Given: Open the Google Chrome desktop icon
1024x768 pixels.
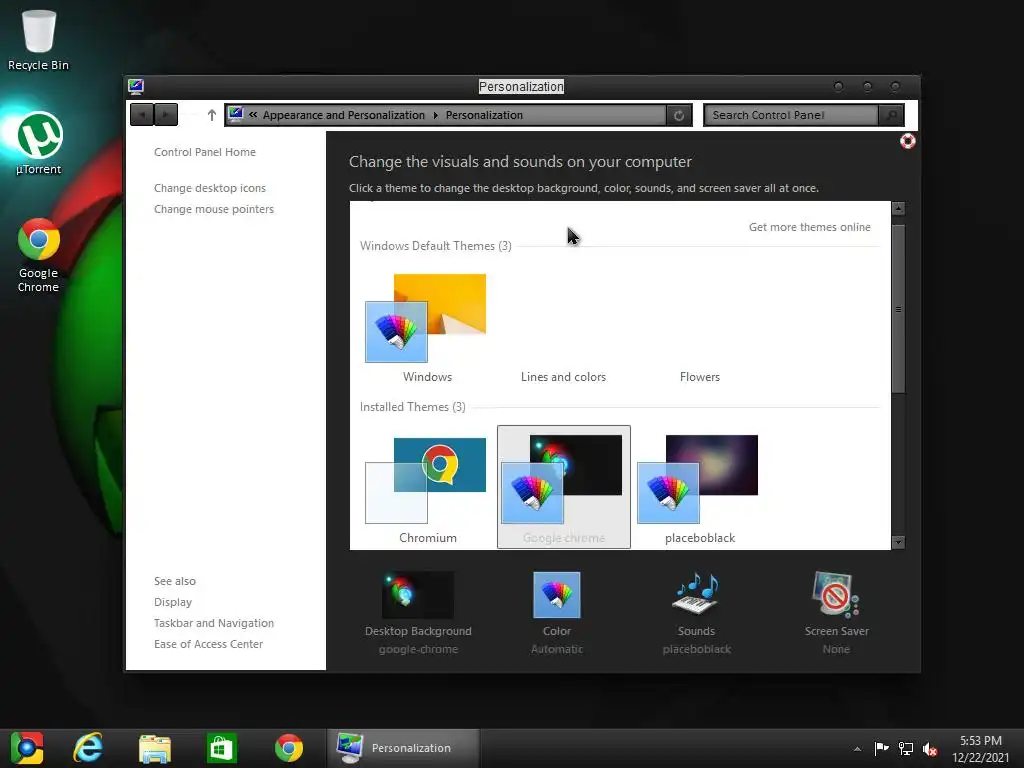Looking at the screenshot, I should click(39, 255).
